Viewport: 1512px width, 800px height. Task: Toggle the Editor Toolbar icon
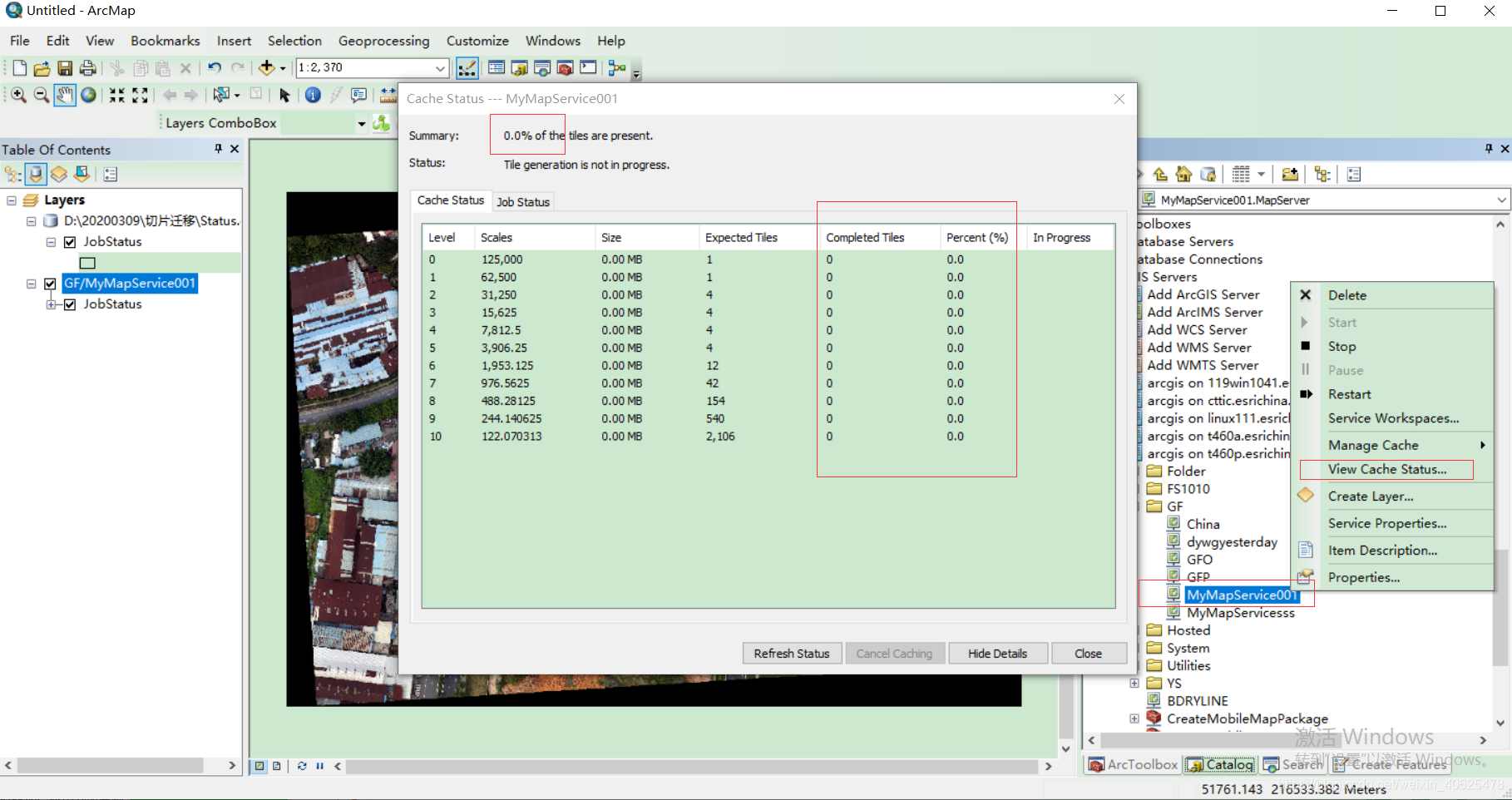pyautogui.click(x=467, y=68)
